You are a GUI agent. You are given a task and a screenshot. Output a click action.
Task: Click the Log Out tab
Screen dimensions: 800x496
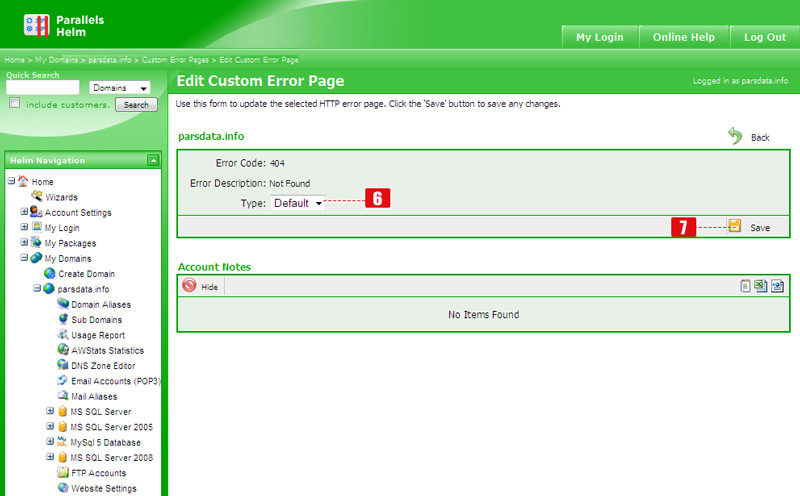[x=764, y=37]
